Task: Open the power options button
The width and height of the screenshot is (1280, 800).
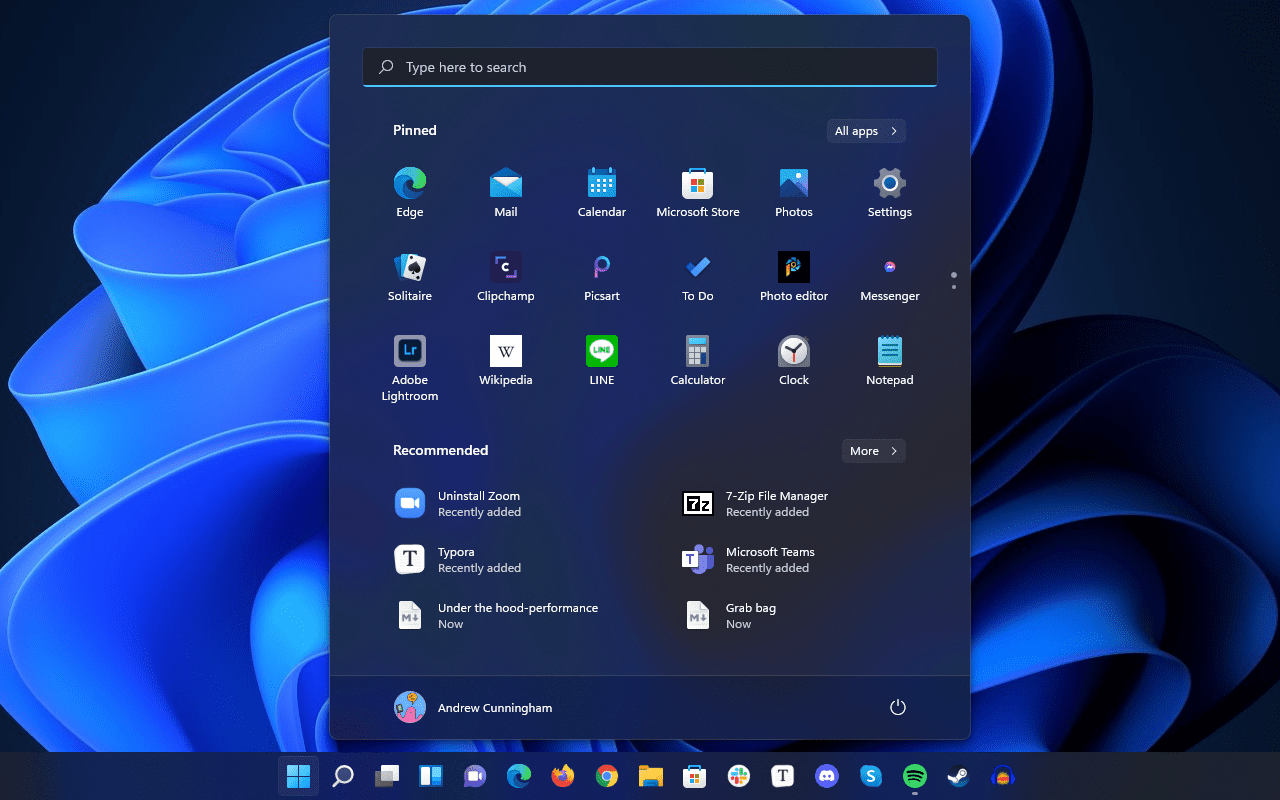Action: [897, 707]
